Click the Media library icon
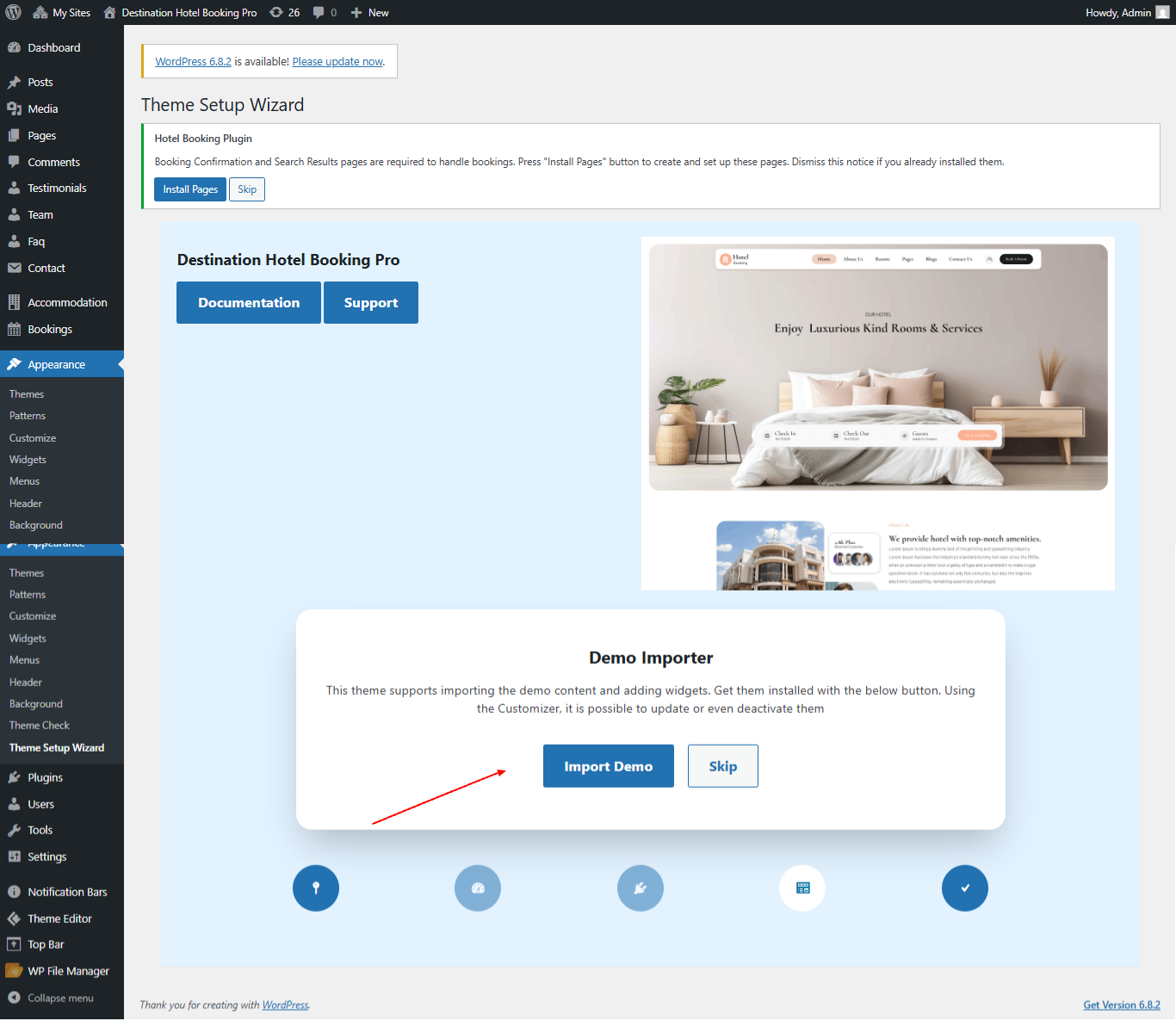1176x1021 pixels. (14, 108)
